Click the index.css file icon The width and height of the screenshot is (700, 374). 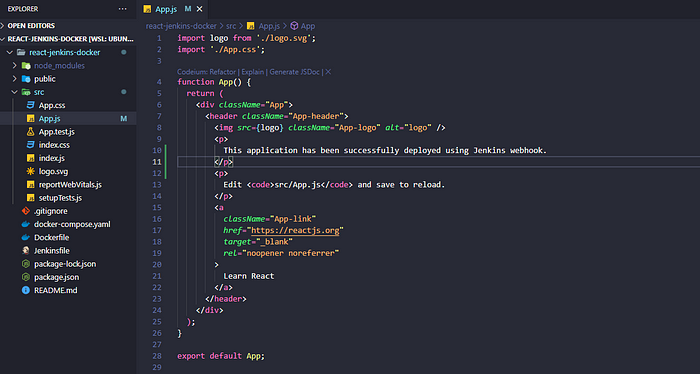[30, 145]
